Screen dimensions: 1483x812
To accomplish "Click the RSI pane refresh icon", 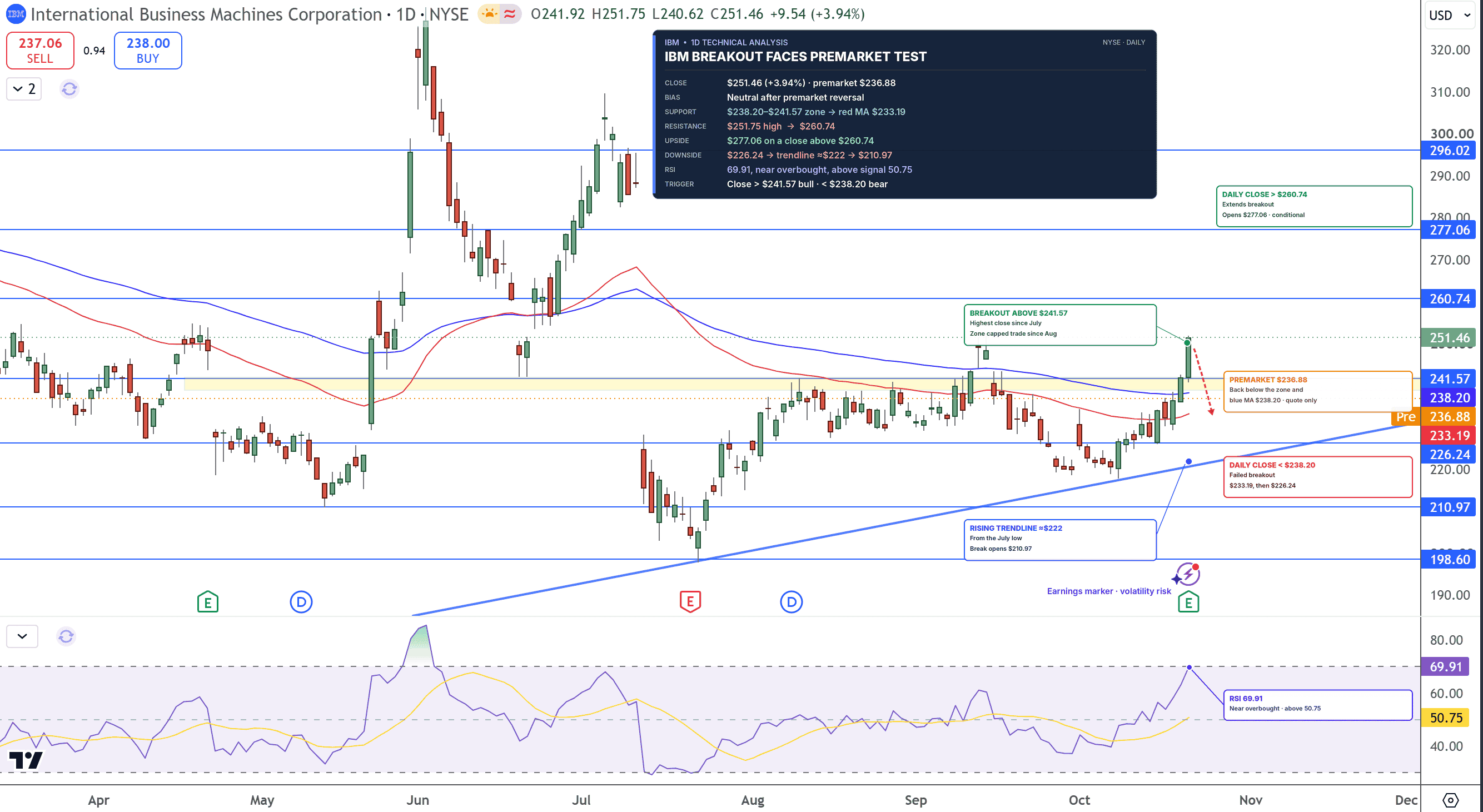I will click(66, 636).
